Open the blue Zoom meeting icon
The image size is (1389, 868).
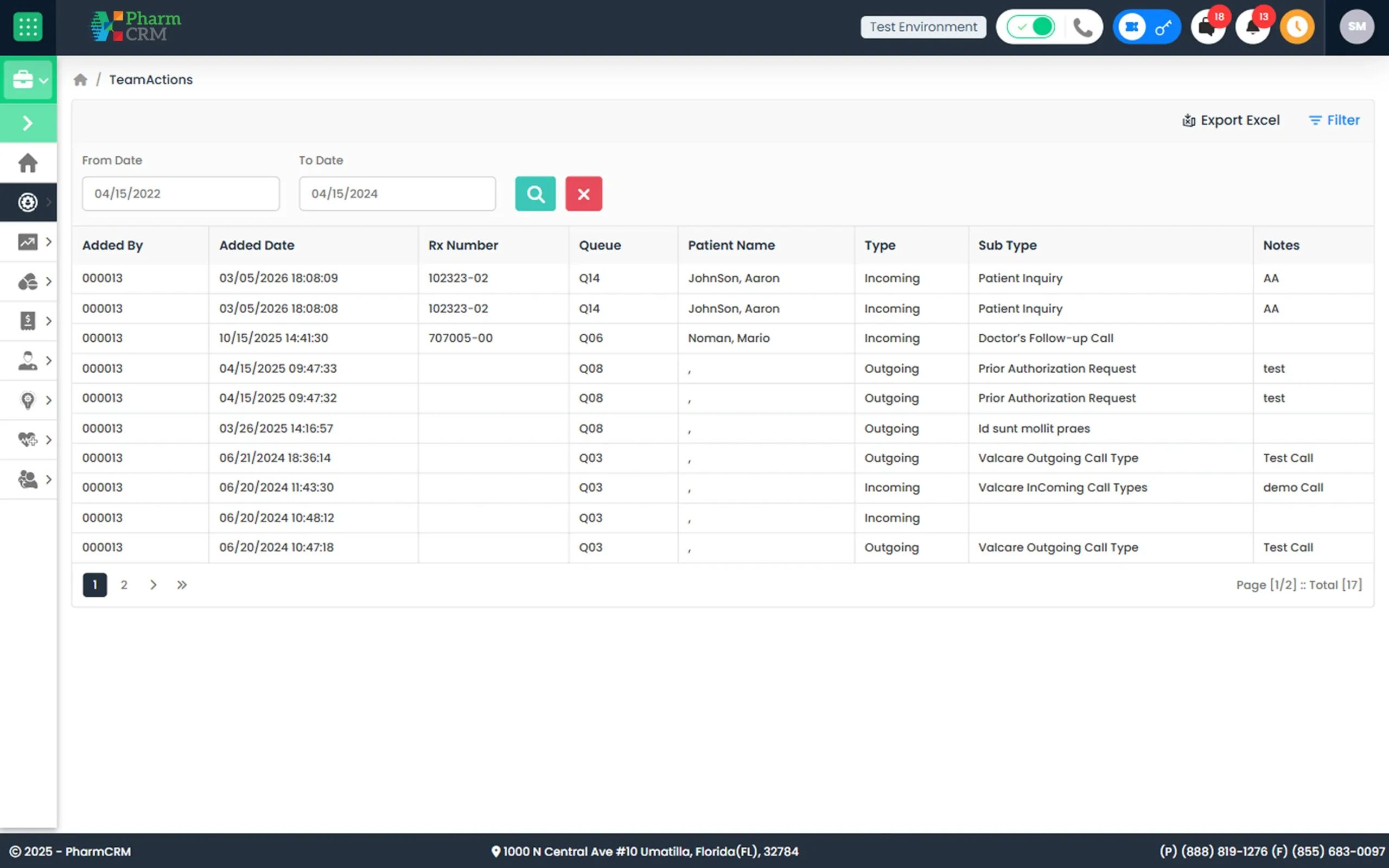click(1131, 27)
